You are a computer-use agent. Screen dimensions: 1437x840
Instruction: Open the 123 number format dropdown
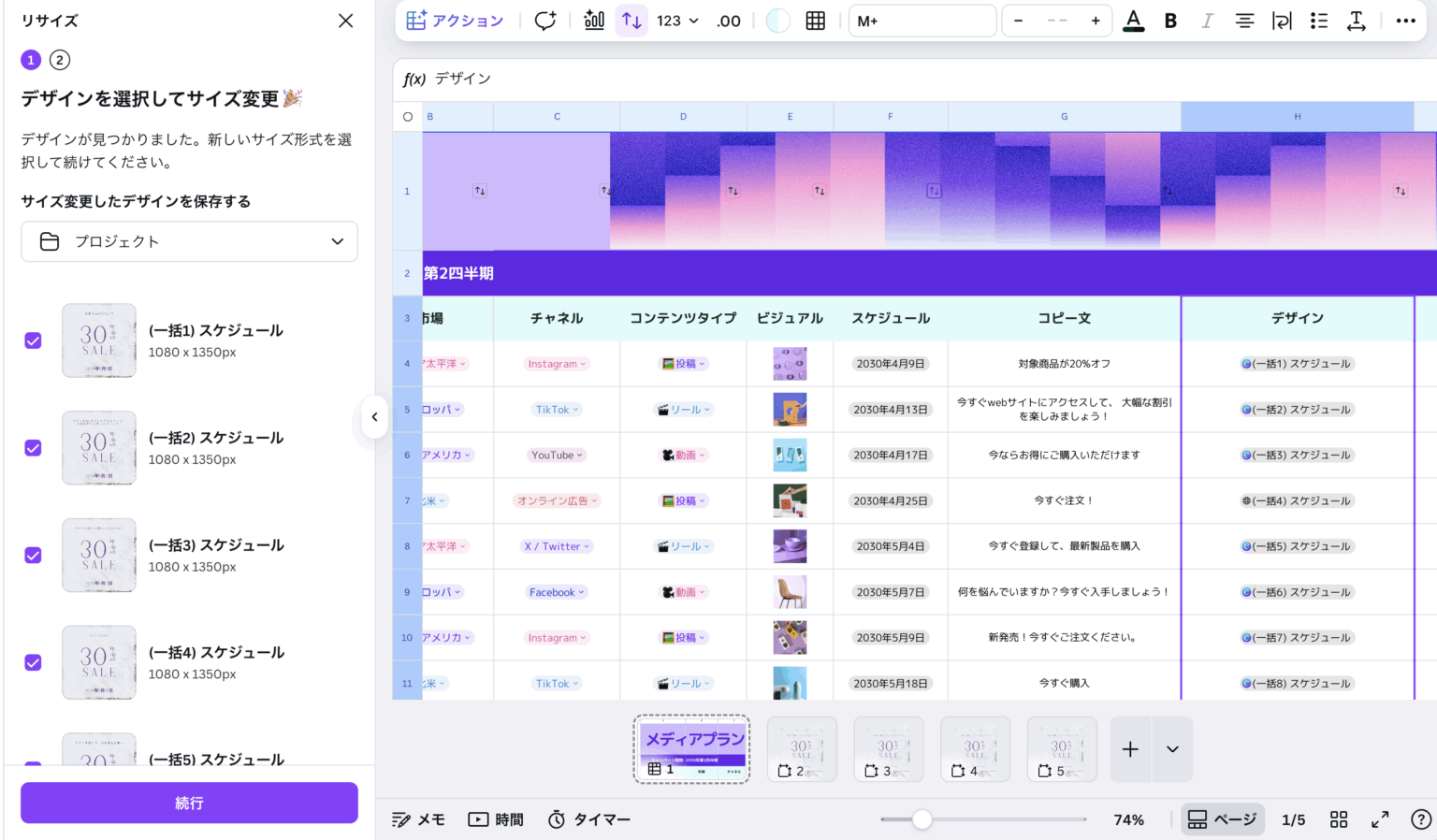(x=677, y=21)
